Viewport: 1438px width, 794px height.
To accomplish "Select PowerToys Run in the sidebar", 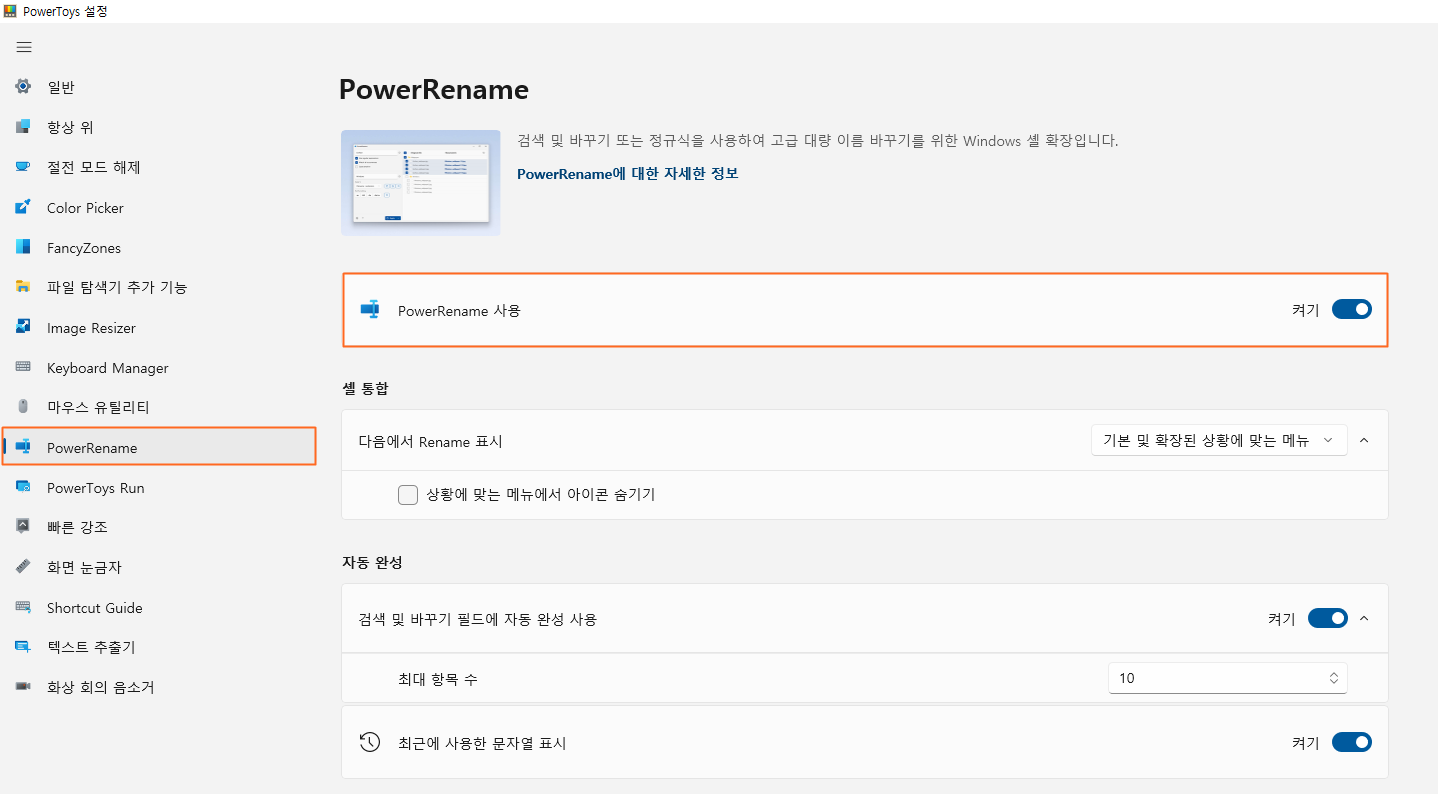I will click(96, 488).
